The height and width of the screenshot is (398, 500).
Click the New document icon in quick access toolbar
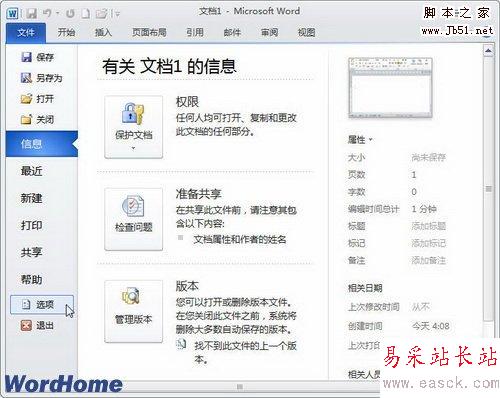86,13
